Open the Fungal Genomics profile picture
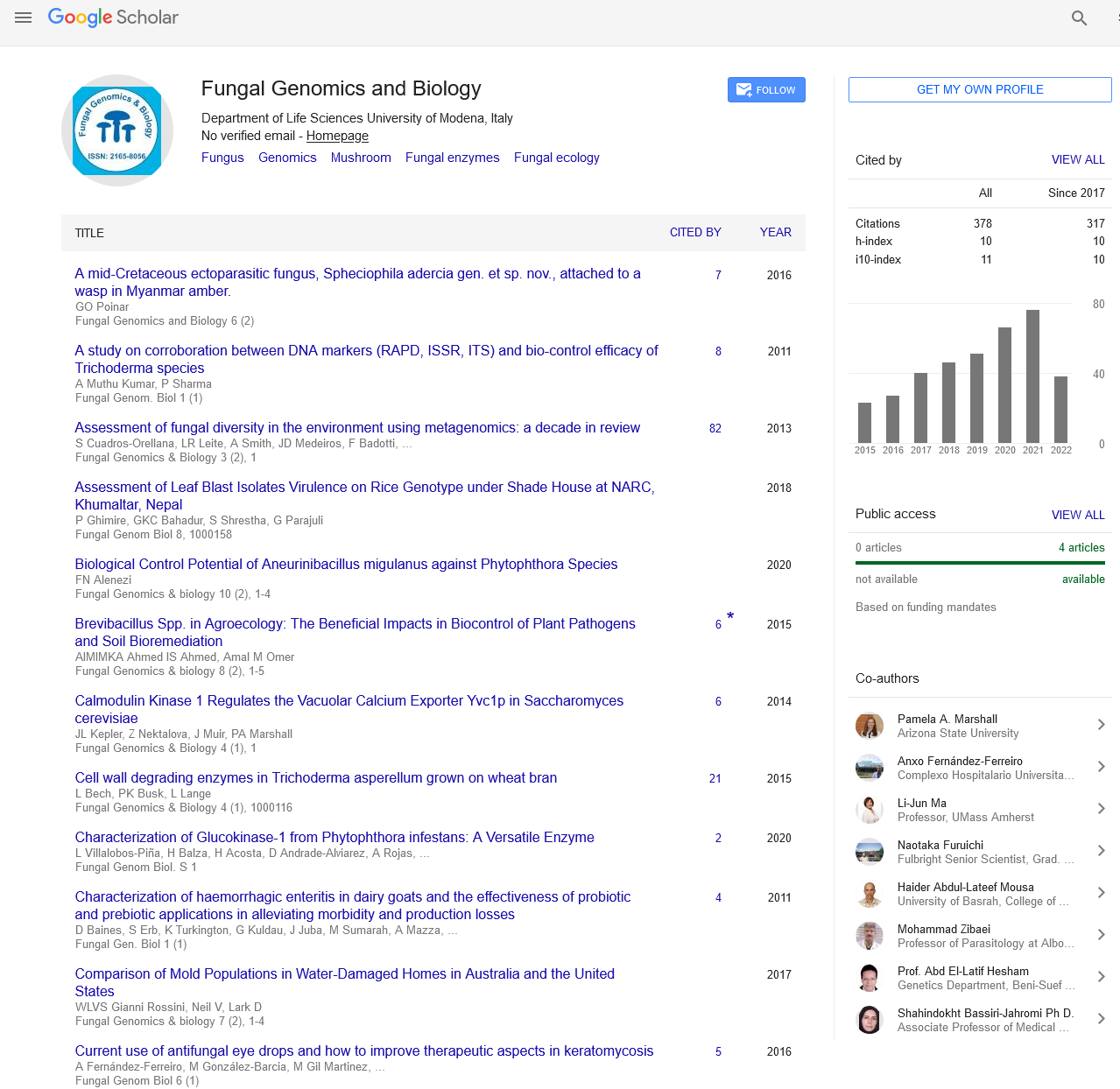Viewport: 1120px width, 1089px height. 117,130
